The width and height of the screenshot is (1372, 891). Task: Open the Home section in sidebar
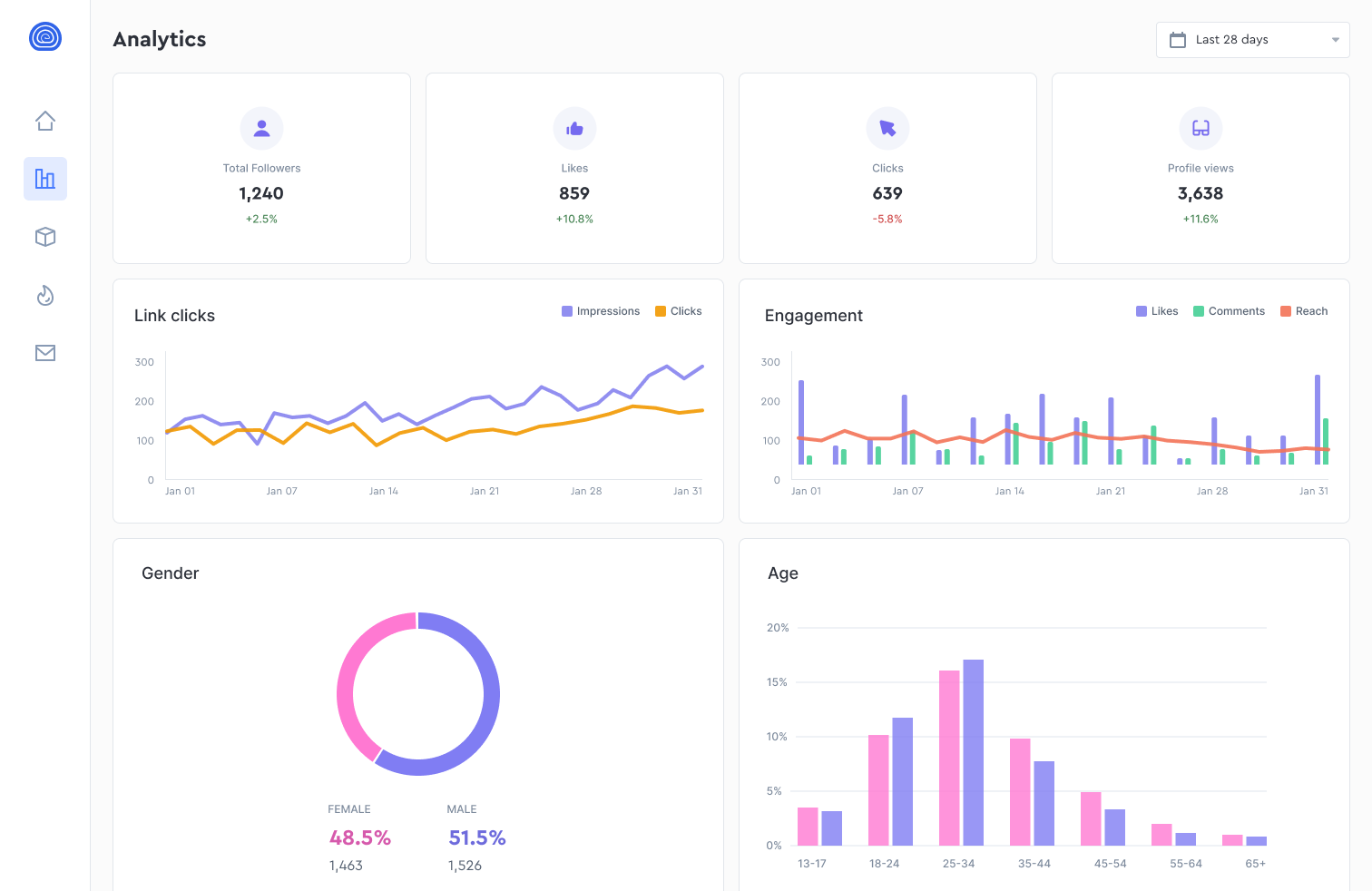(x=44, y=120)
